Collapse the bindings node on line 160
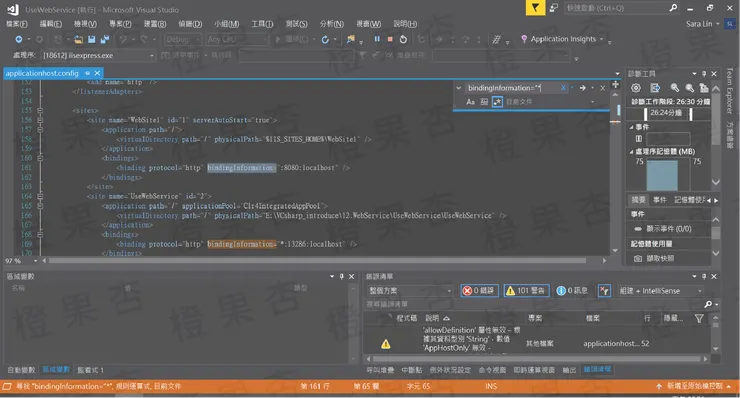740x398 pixels. [40, 158]
